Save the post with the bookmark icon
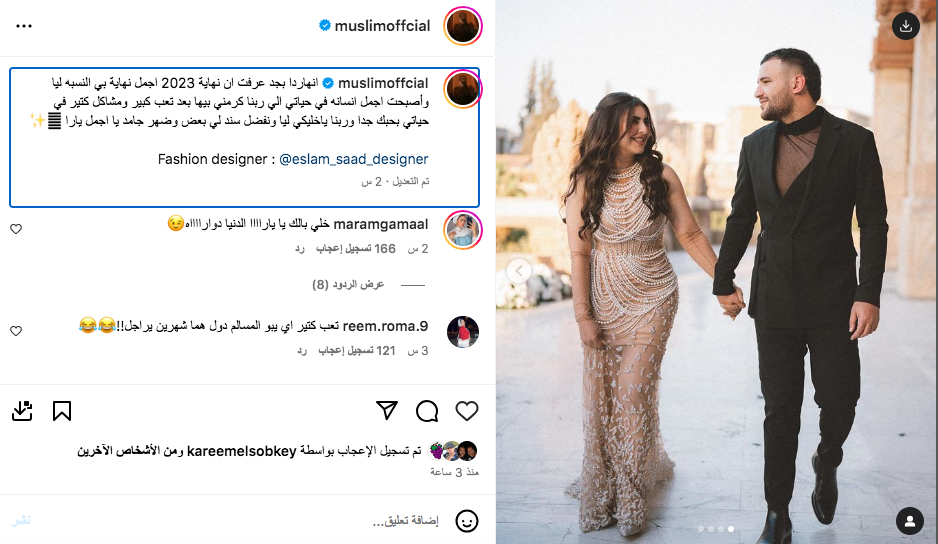 62,411
